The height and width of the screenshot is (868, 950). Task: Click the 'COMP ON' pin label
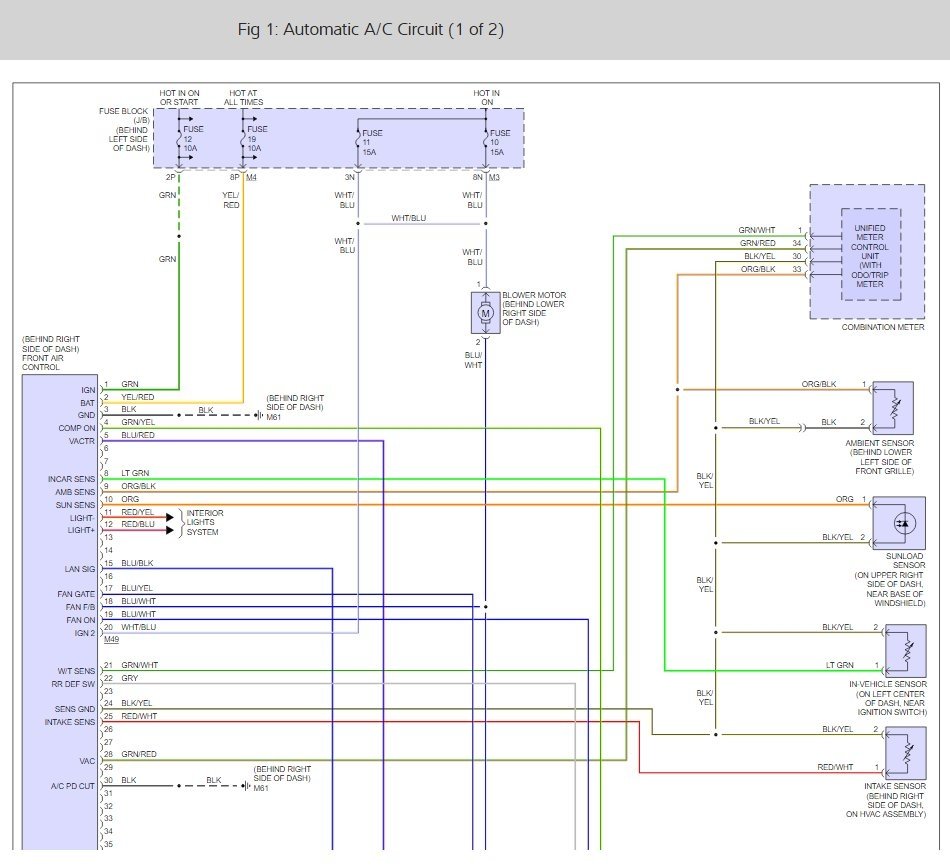pos(77,428)
